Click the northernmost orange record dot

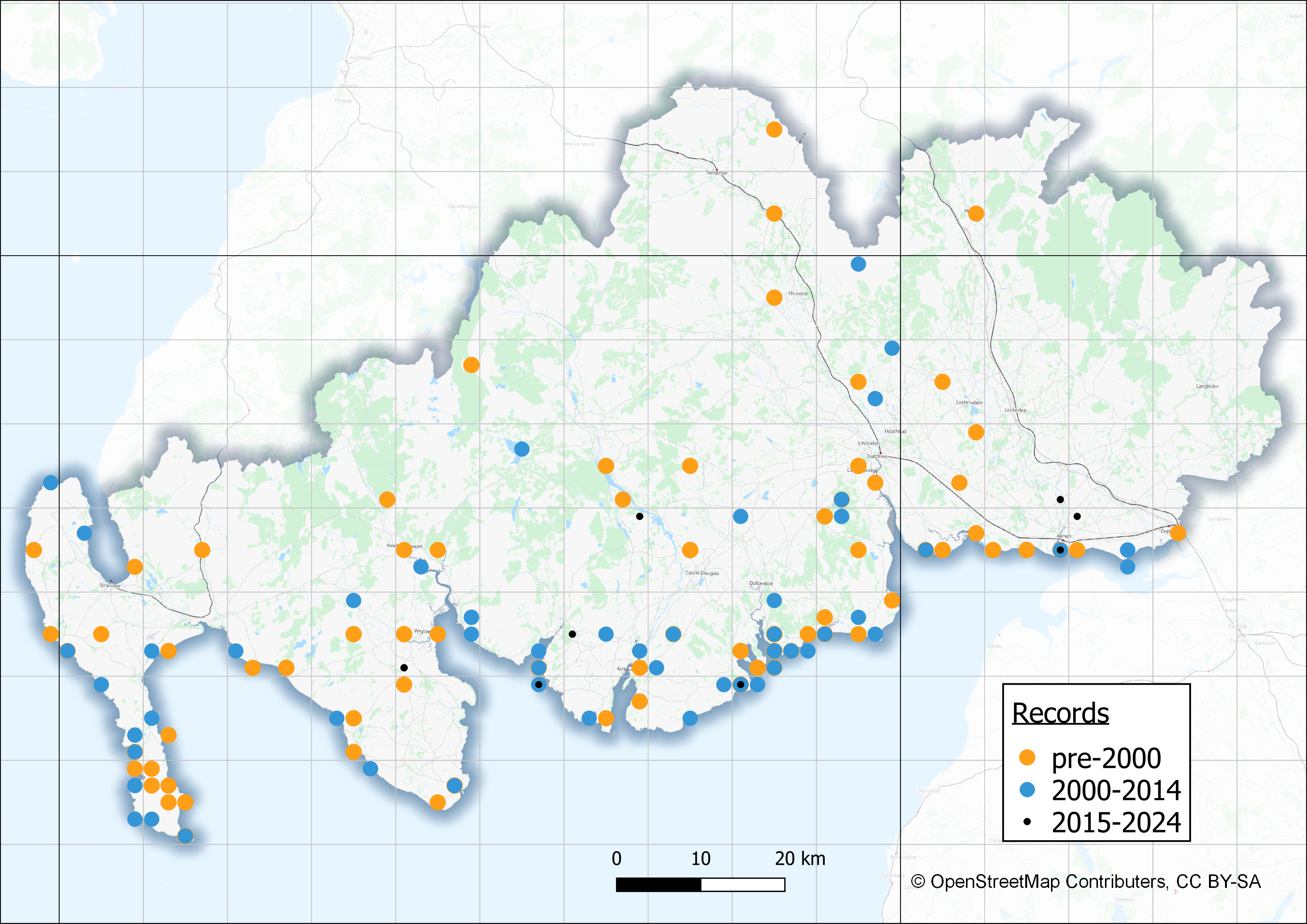point(774,130)
